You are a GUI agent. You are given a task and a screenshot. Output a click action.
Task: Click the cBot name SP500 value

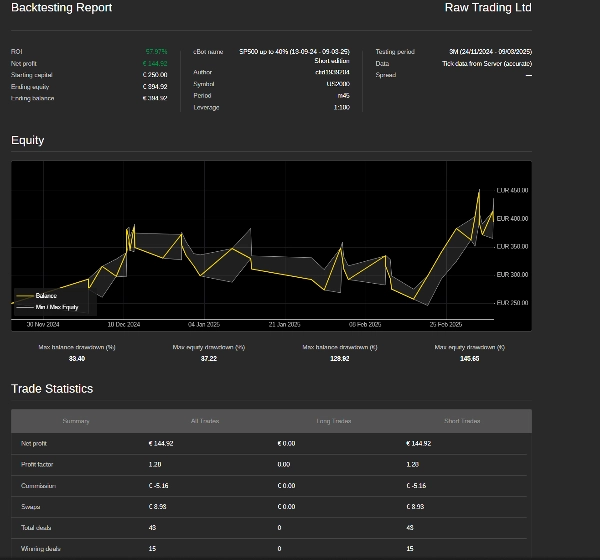point(293,51)
